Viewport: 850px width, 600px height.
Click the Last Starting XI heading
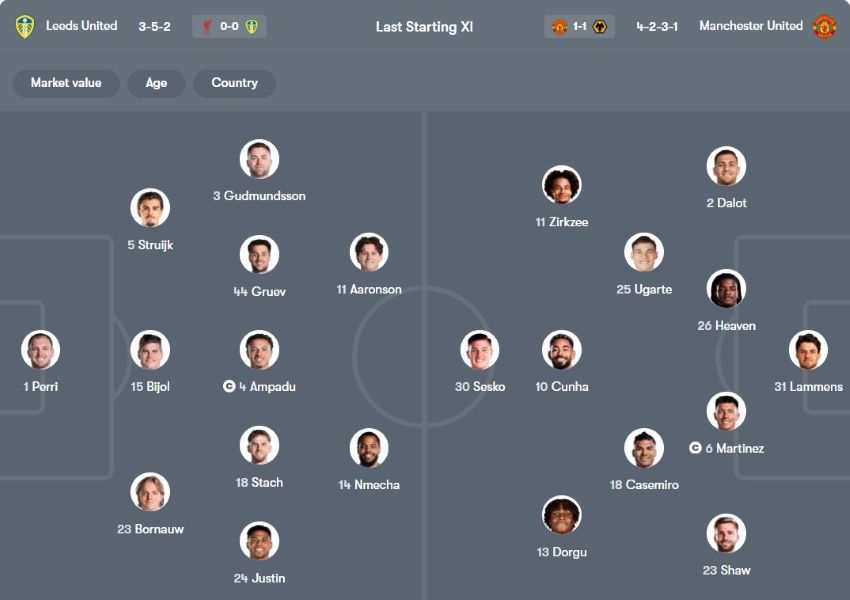click(x=424, y=27)
